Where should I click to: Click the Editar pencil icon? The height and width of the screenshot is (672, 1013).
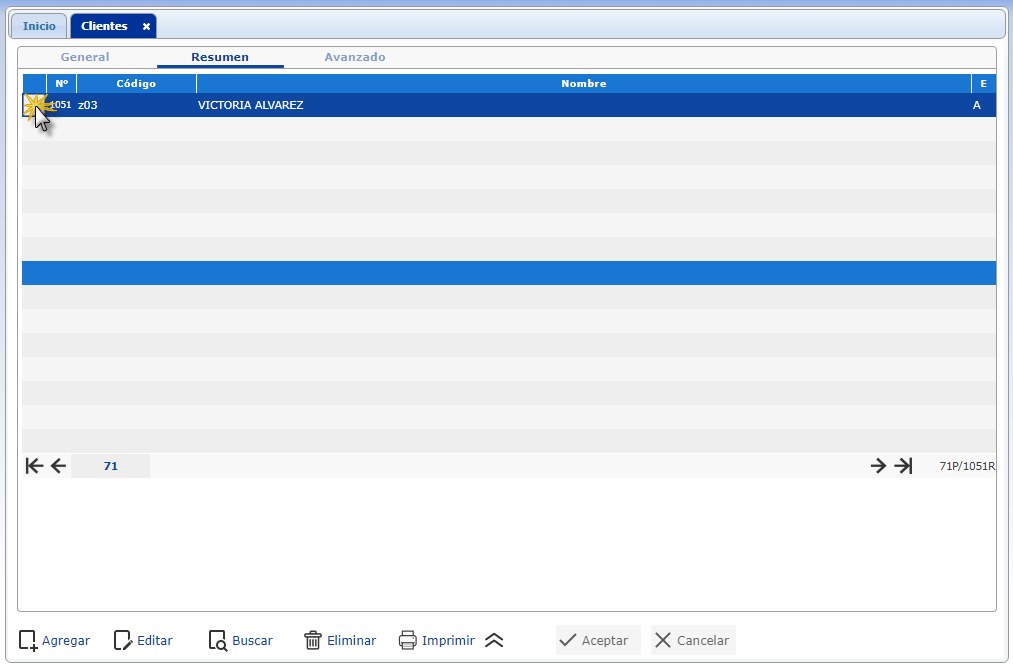coord(123,640)
